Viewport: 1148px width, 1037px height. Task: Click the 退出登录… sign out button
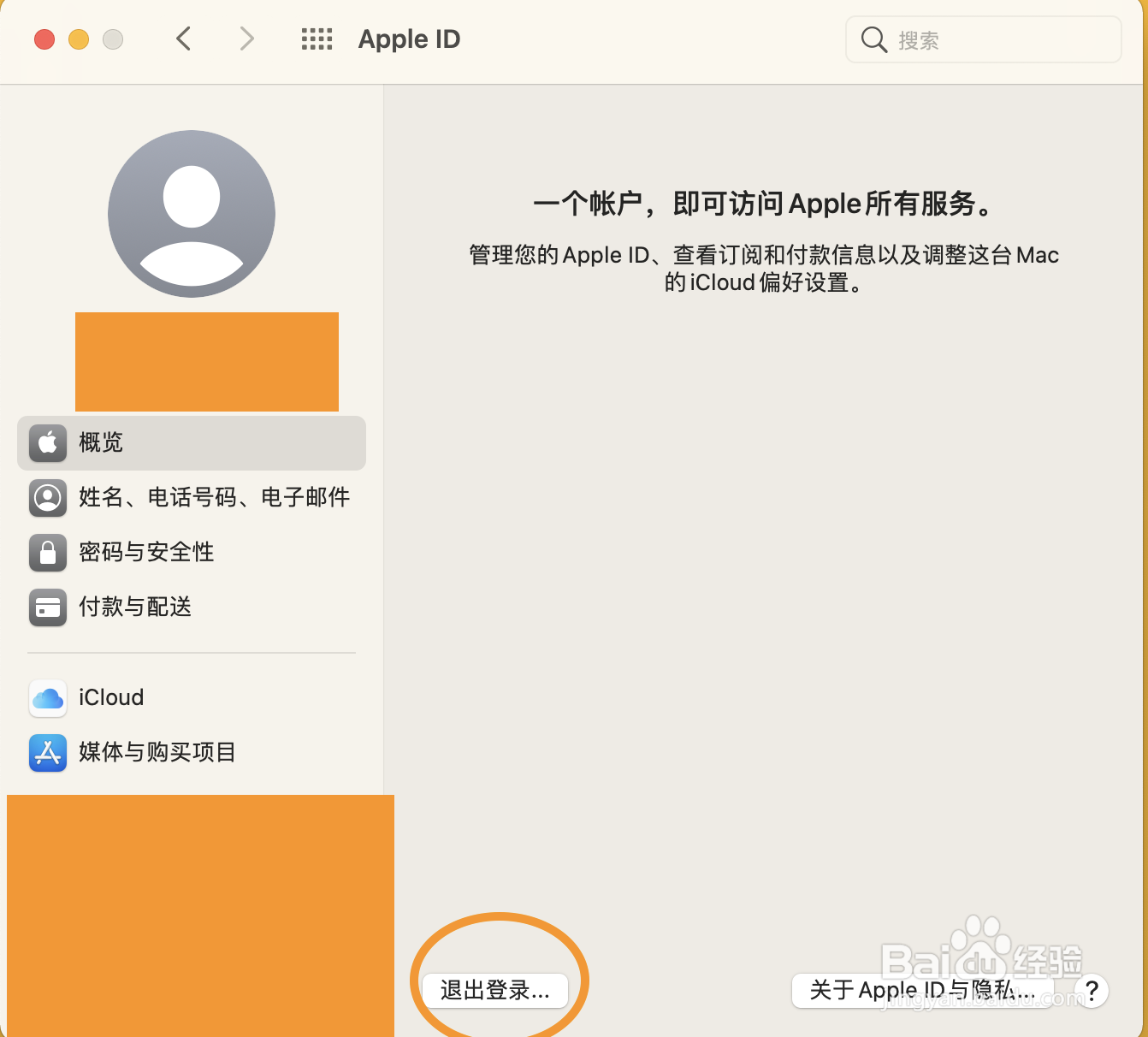tap(495, 991)
